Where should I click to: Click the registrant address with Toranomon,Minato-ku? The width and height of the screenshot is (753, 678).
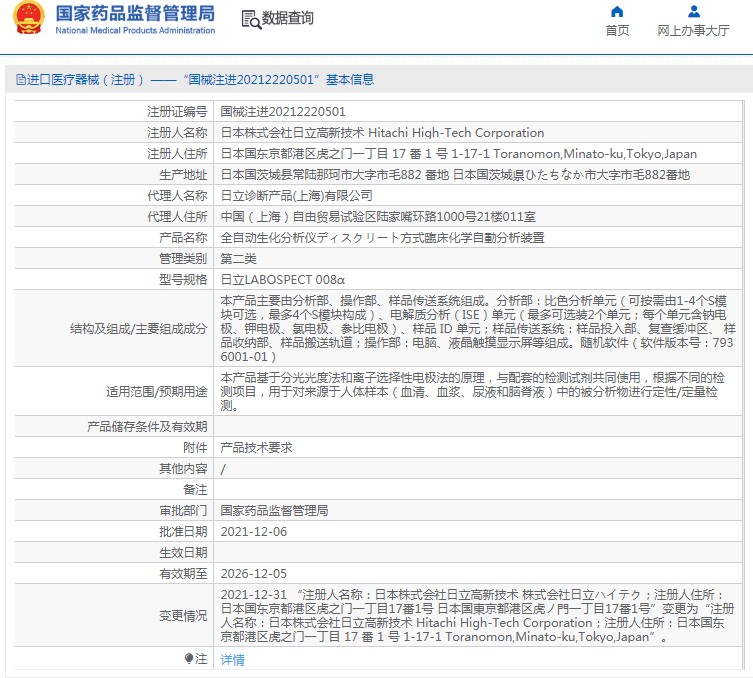click(x=459, y=154)
